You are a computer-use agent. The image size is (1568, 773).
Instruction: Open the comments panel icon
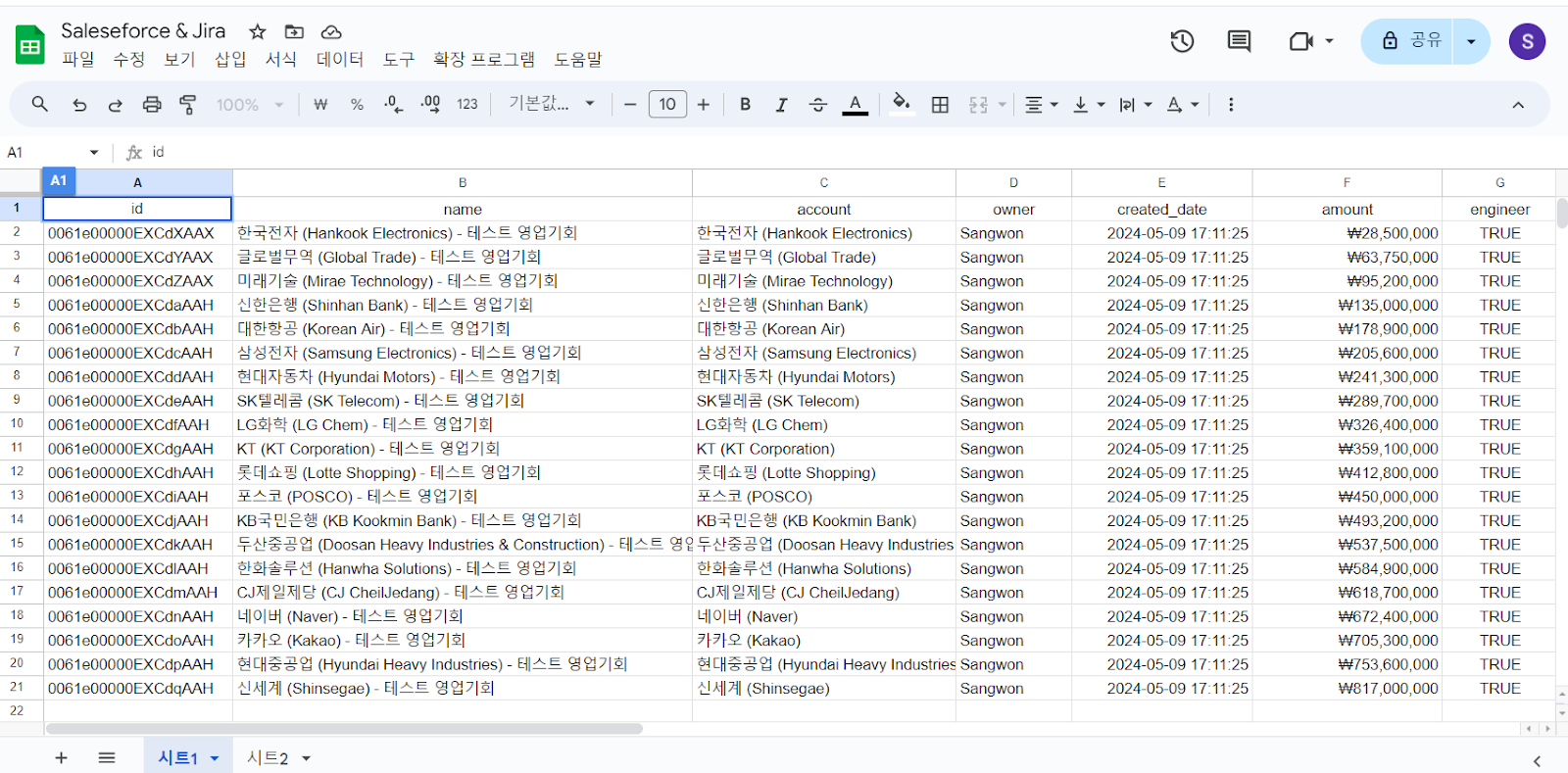[1239, 41]
